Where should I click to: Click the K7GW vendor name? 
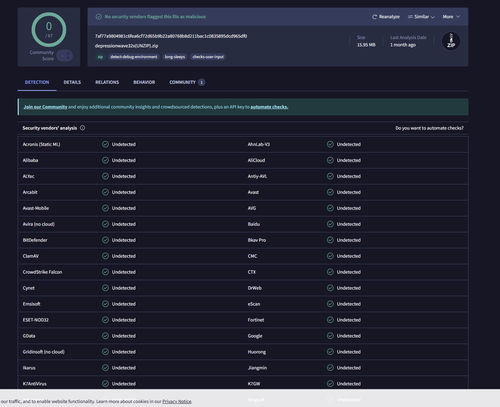[254, 384]
